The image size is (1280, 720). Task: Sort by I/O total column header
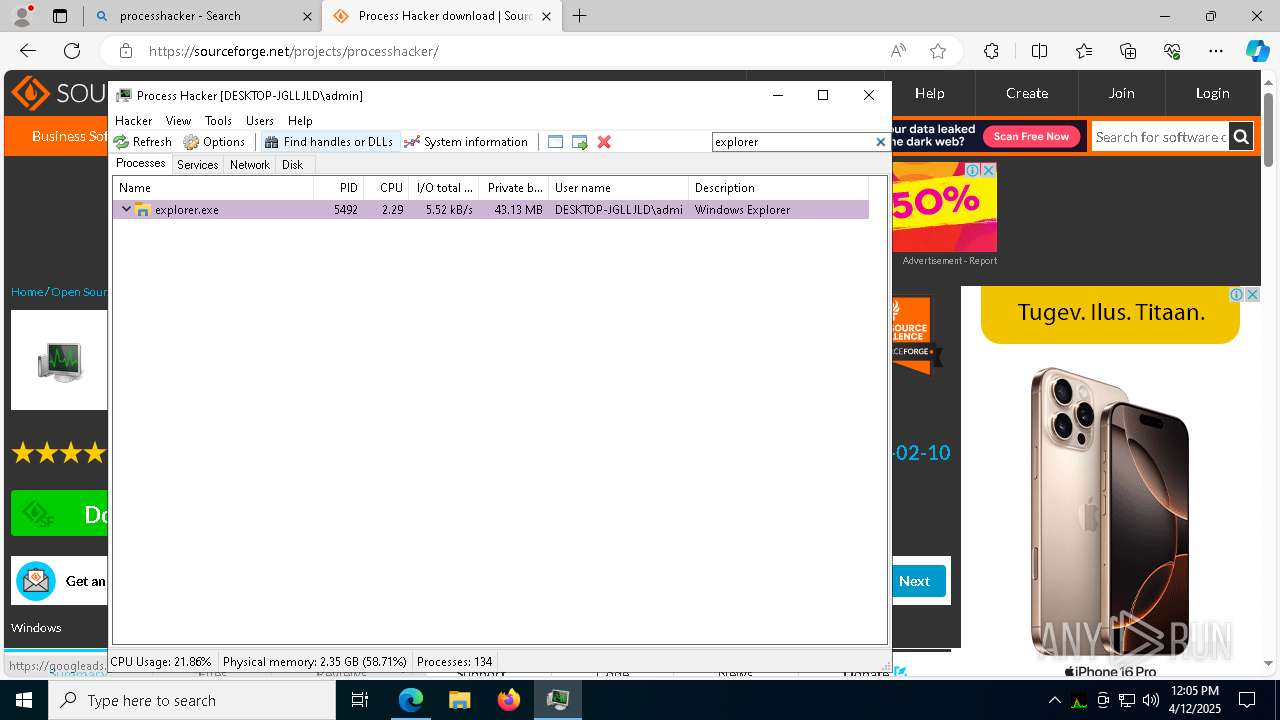[444, 188]
